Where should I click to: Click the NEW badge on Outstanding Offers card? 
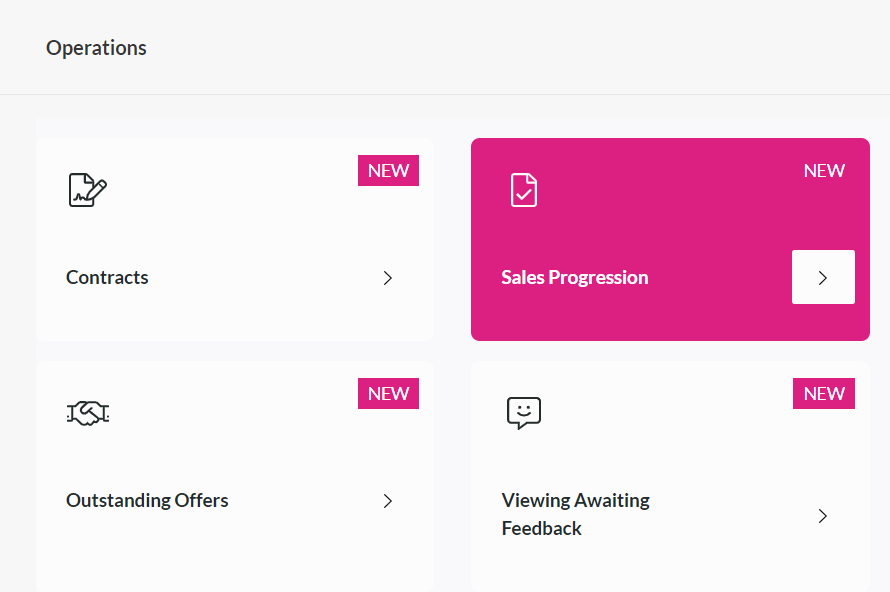(388, 393)
